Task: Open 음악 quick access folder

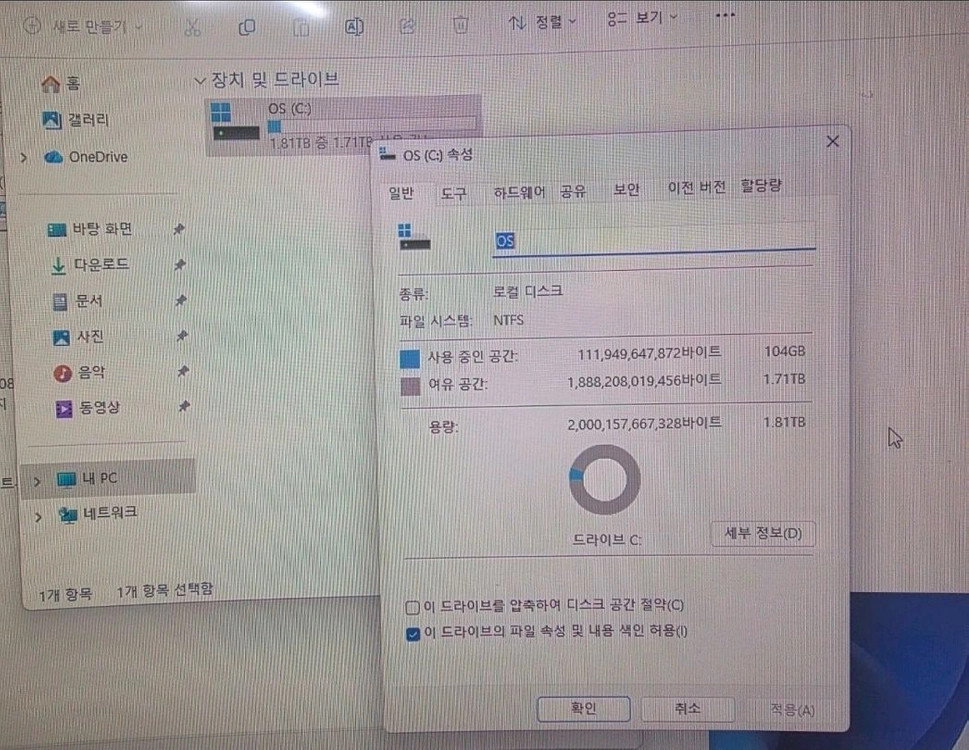Action: (79, 373)
